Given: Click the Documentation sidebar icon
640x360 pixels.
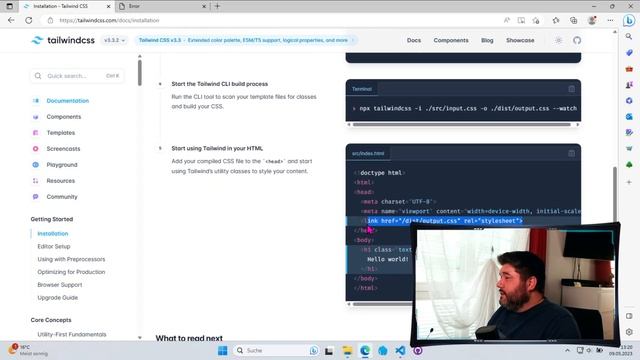Looking at the screenshot, I should coord(36,101).
